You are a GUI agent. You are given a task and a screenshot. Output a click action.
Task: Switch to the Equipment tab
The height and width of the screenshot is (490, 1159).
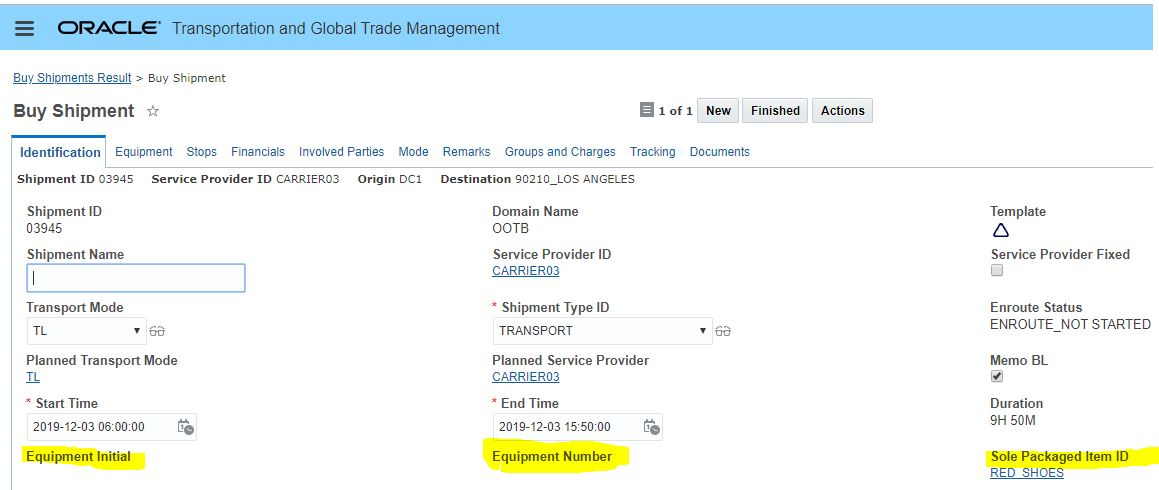[x=144, y=152]
